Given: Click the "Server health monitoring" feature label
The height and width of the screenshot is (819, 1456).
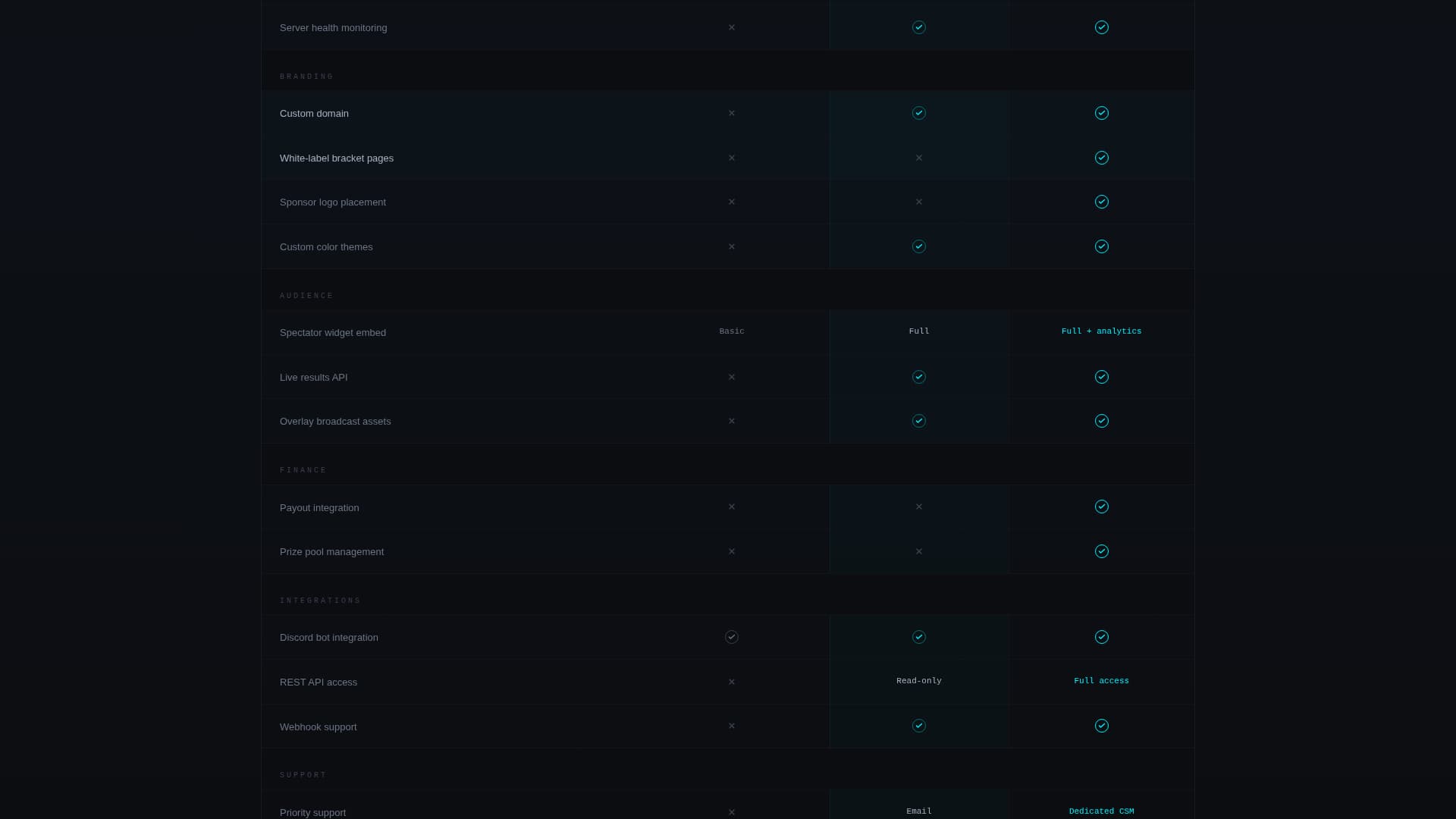Looking at the screenshot, I should click(334, 28).
